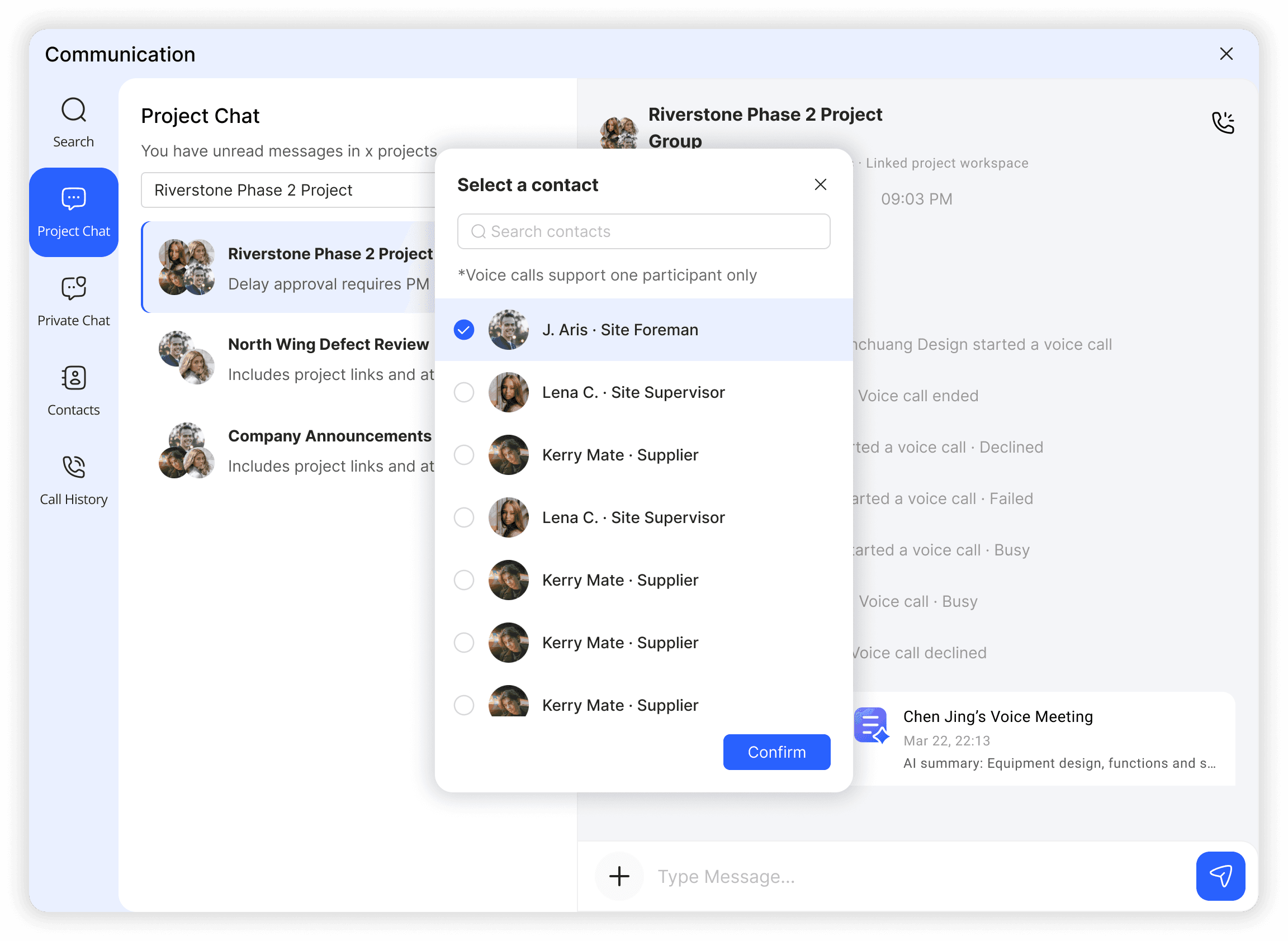Click Company Announcements avatar cluster
1288x941 pixels.
186,450
